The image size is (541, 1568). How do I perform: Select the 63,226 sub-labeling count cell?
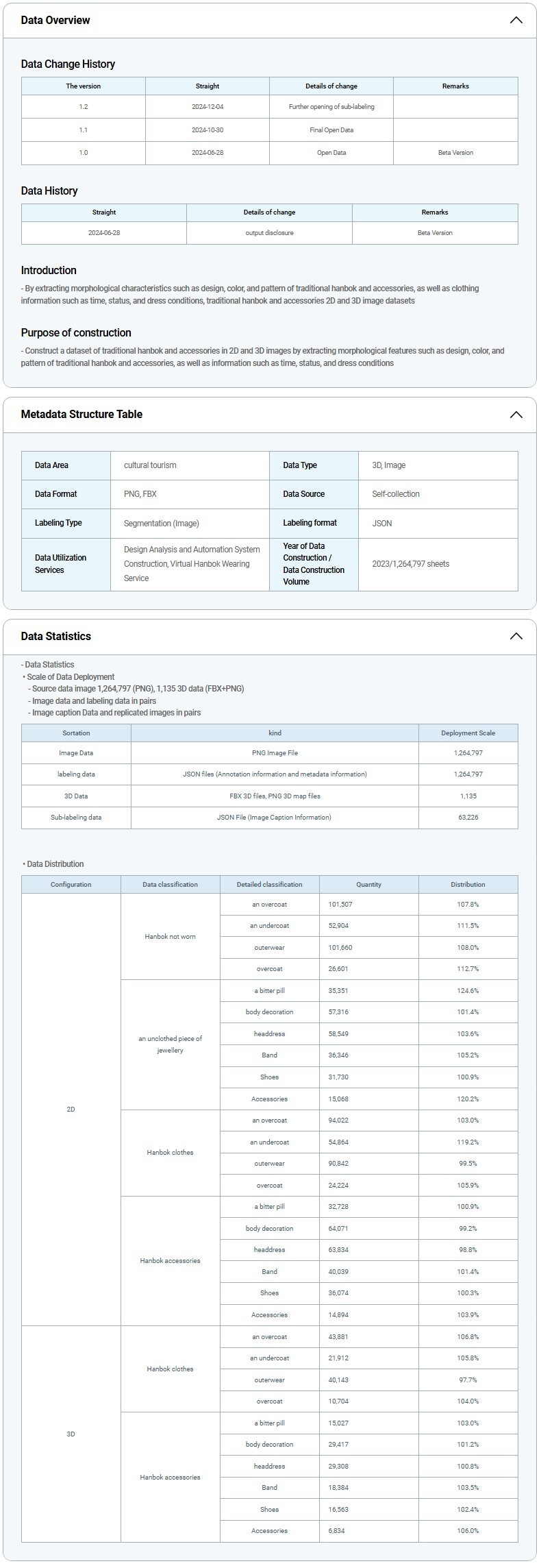[468, 818]
